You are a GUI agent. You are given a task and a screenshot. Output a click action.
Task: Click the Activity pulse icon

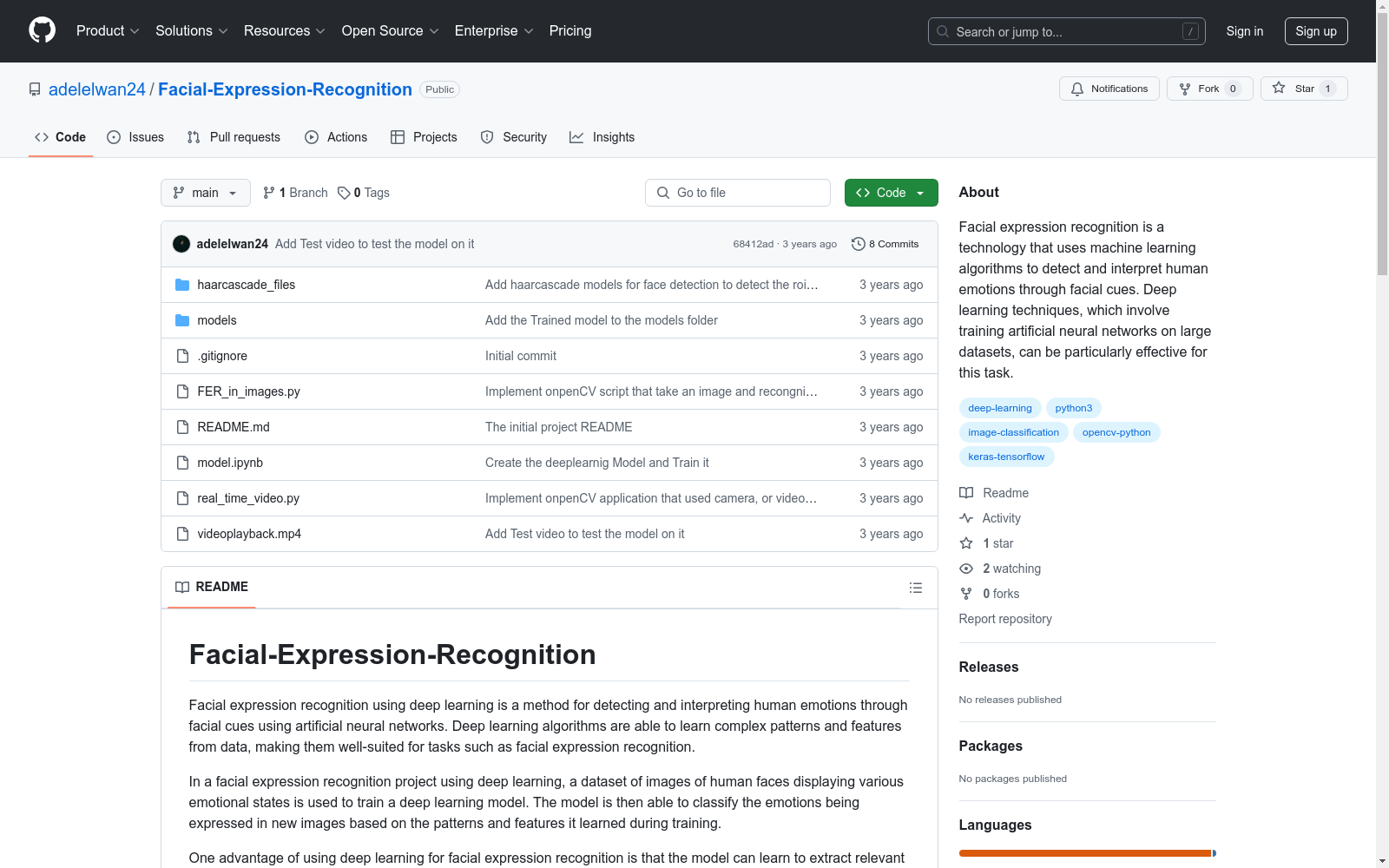click(966, 518)
